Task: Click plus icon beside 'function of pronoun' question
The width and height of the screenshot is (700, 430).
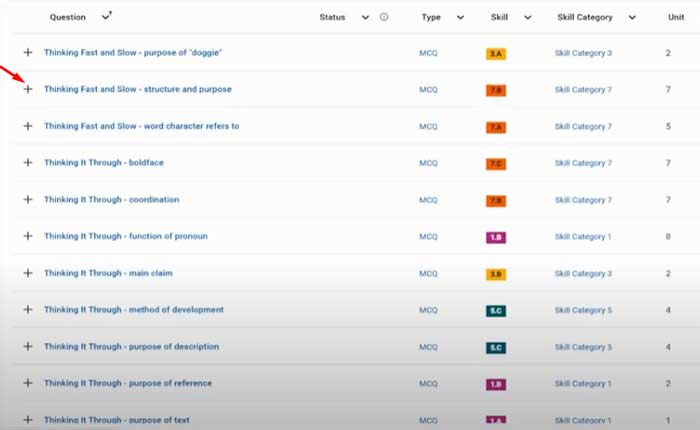Action: [28, 237]
